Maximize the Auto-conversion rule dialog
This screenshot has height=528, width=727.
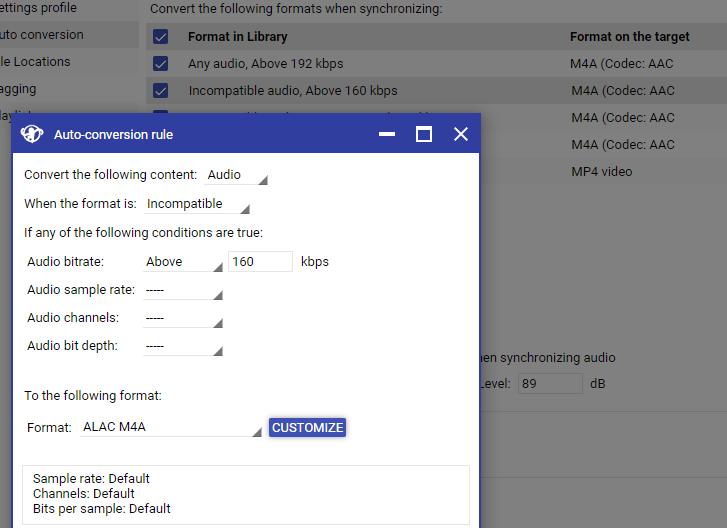424,134
